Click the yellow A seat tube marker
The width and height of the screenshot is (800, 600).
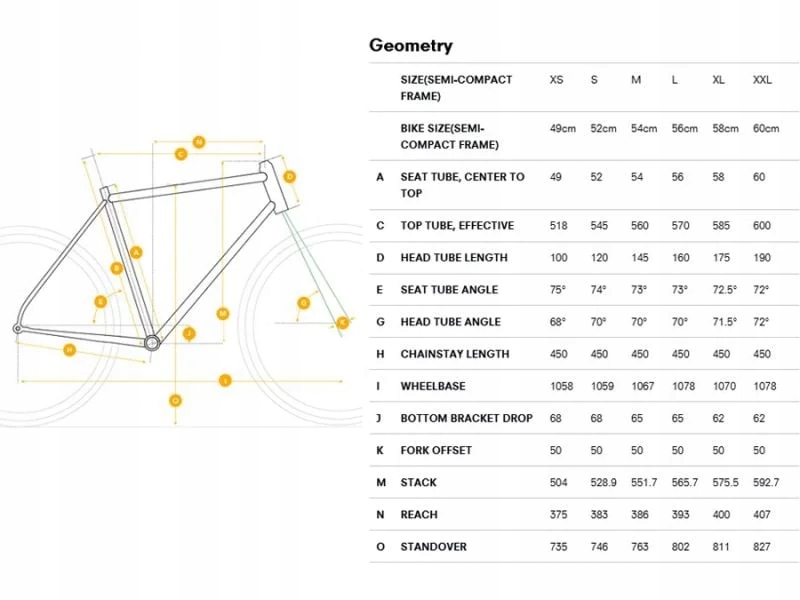[x=137, y=251]
